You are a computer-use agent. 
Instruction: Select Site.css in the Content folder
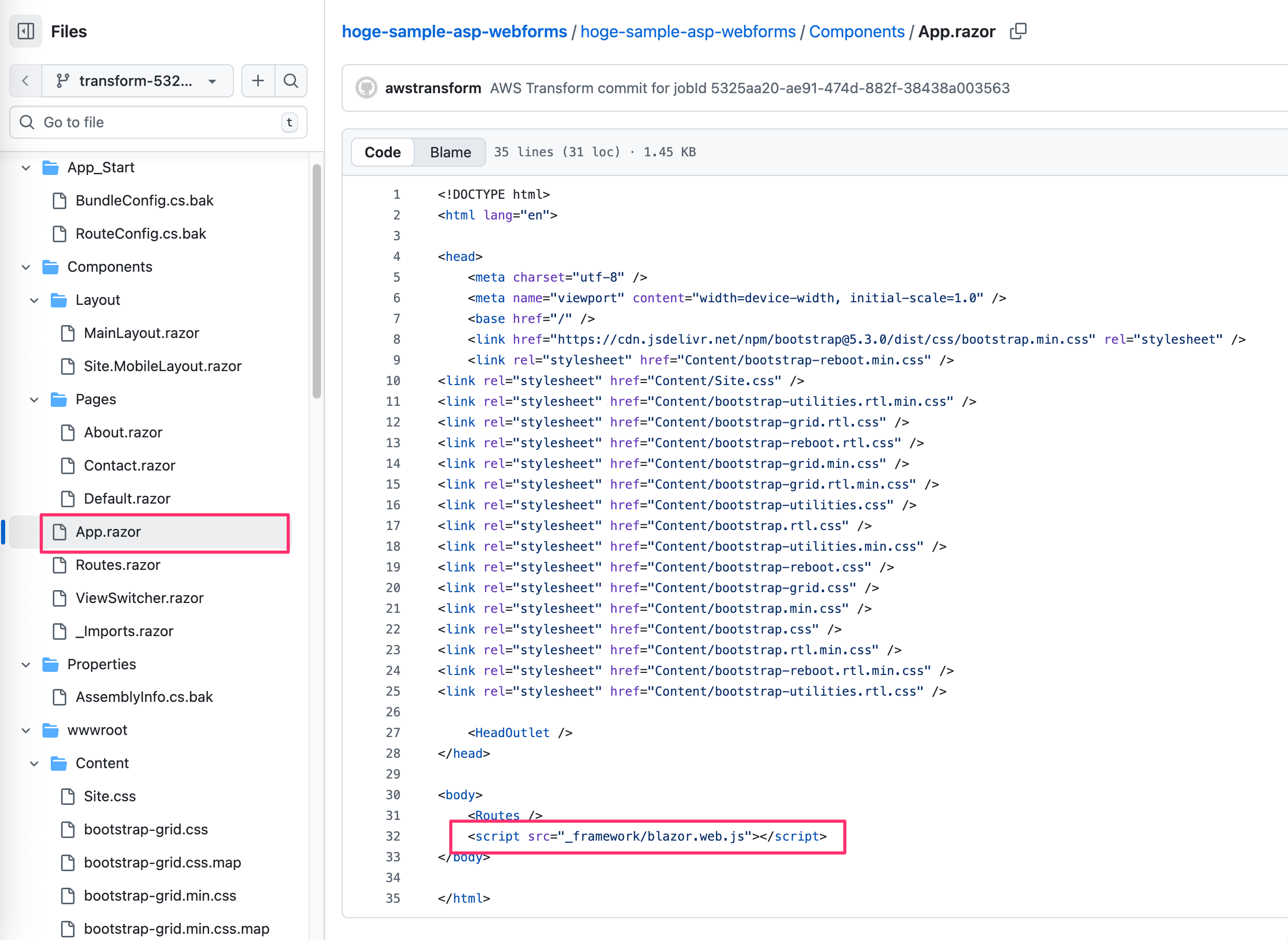(110, 796)
